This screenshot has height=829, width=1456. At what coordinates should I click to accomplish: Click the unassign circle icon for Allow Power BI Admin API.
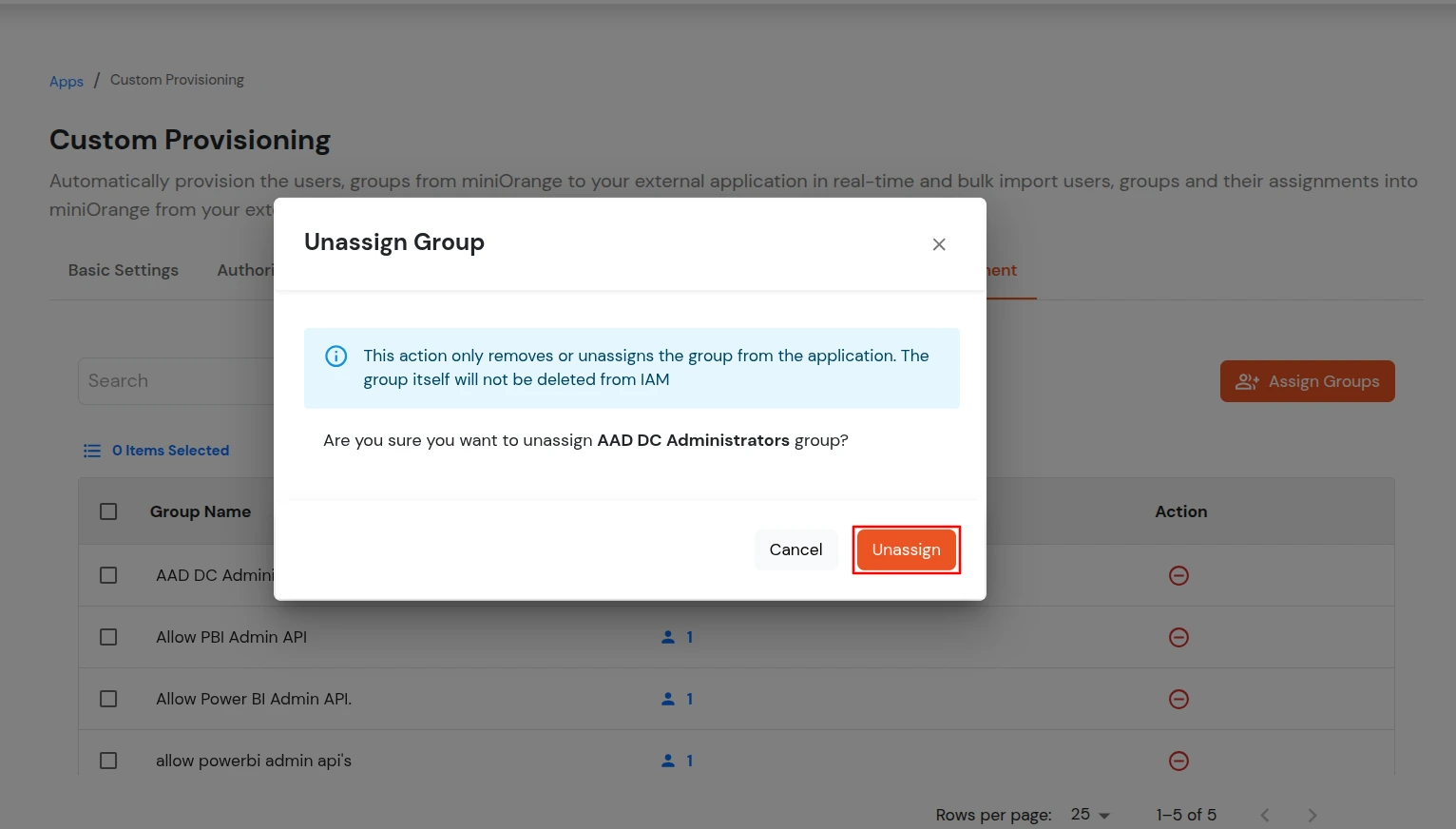[x=1178, y=698]
